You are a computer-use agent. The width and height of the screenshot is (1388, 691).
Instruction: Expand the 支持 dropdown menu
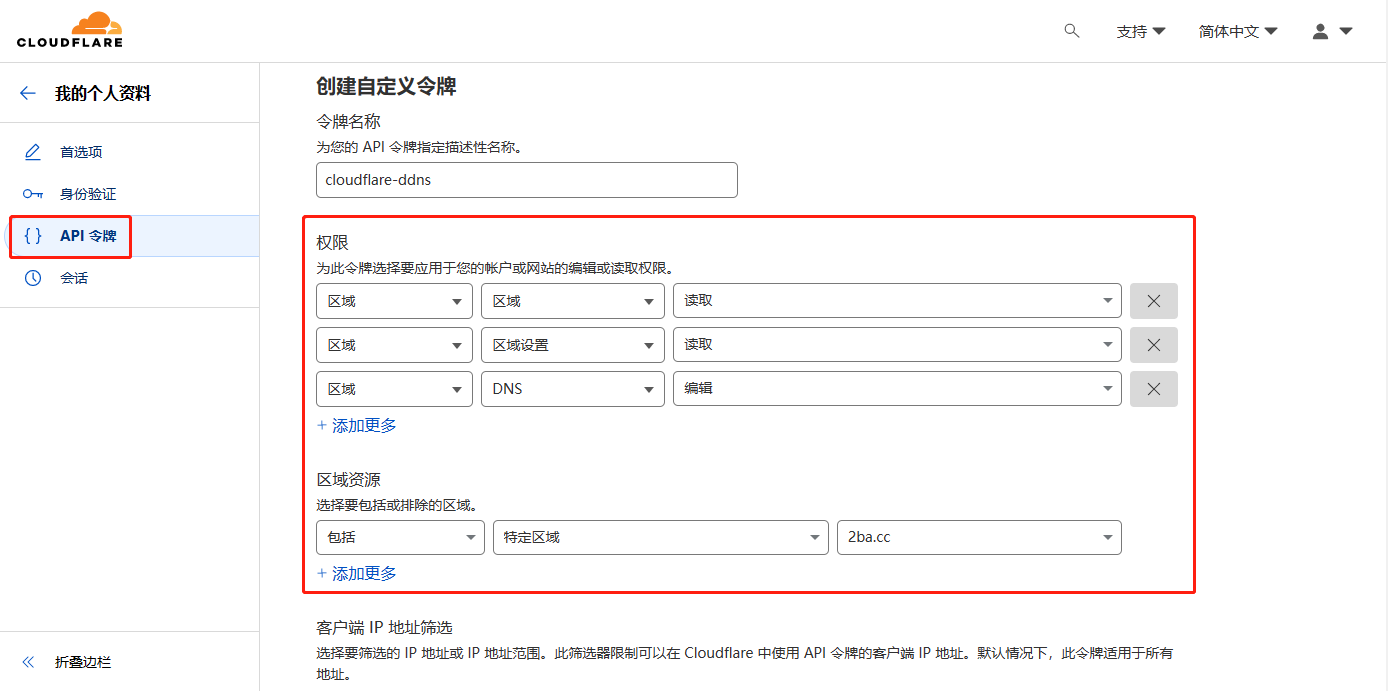[1140, 31]
